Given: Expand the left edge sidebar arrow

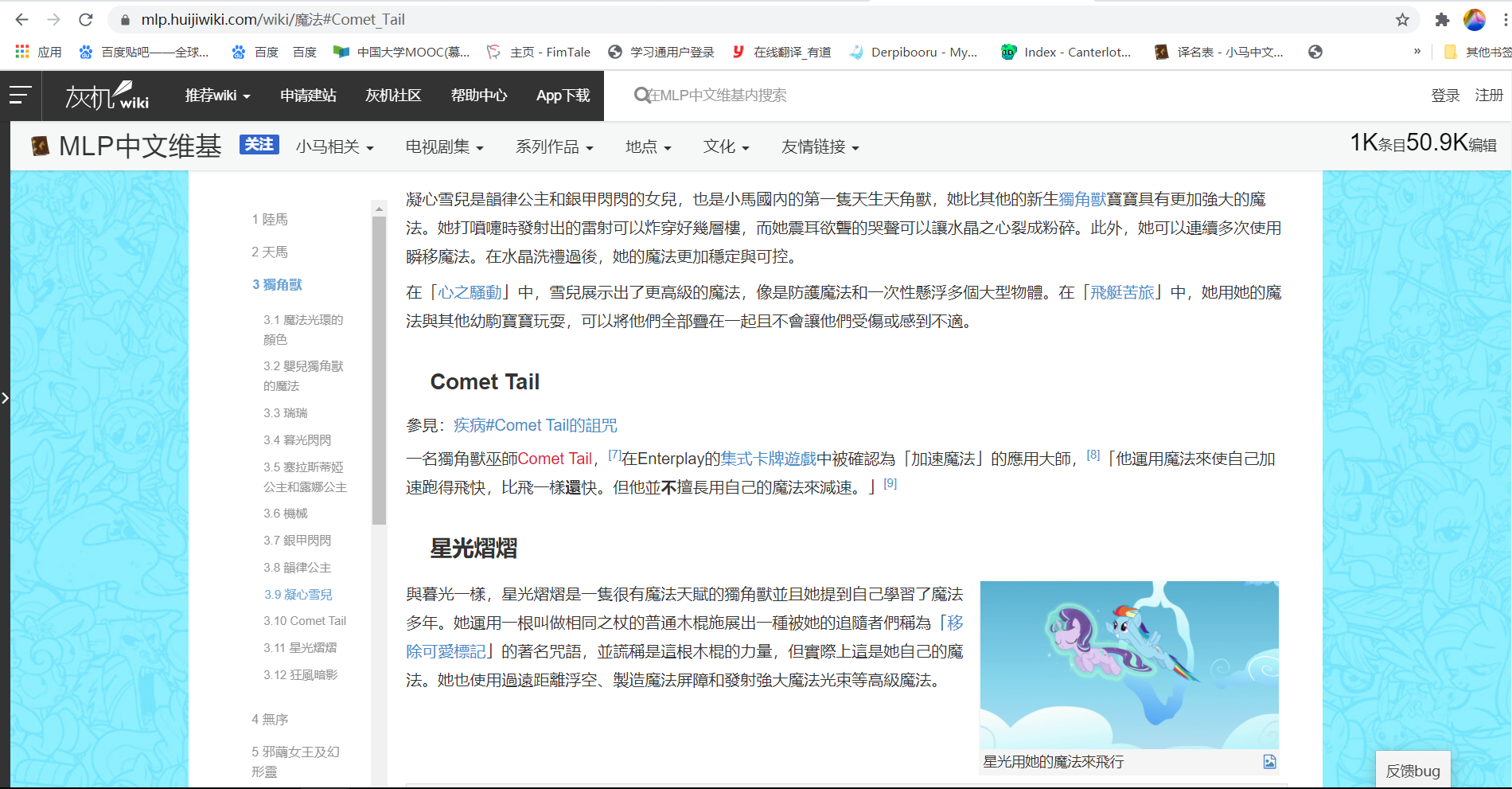Looking at the screenshot, I should (x=5, y=397).
